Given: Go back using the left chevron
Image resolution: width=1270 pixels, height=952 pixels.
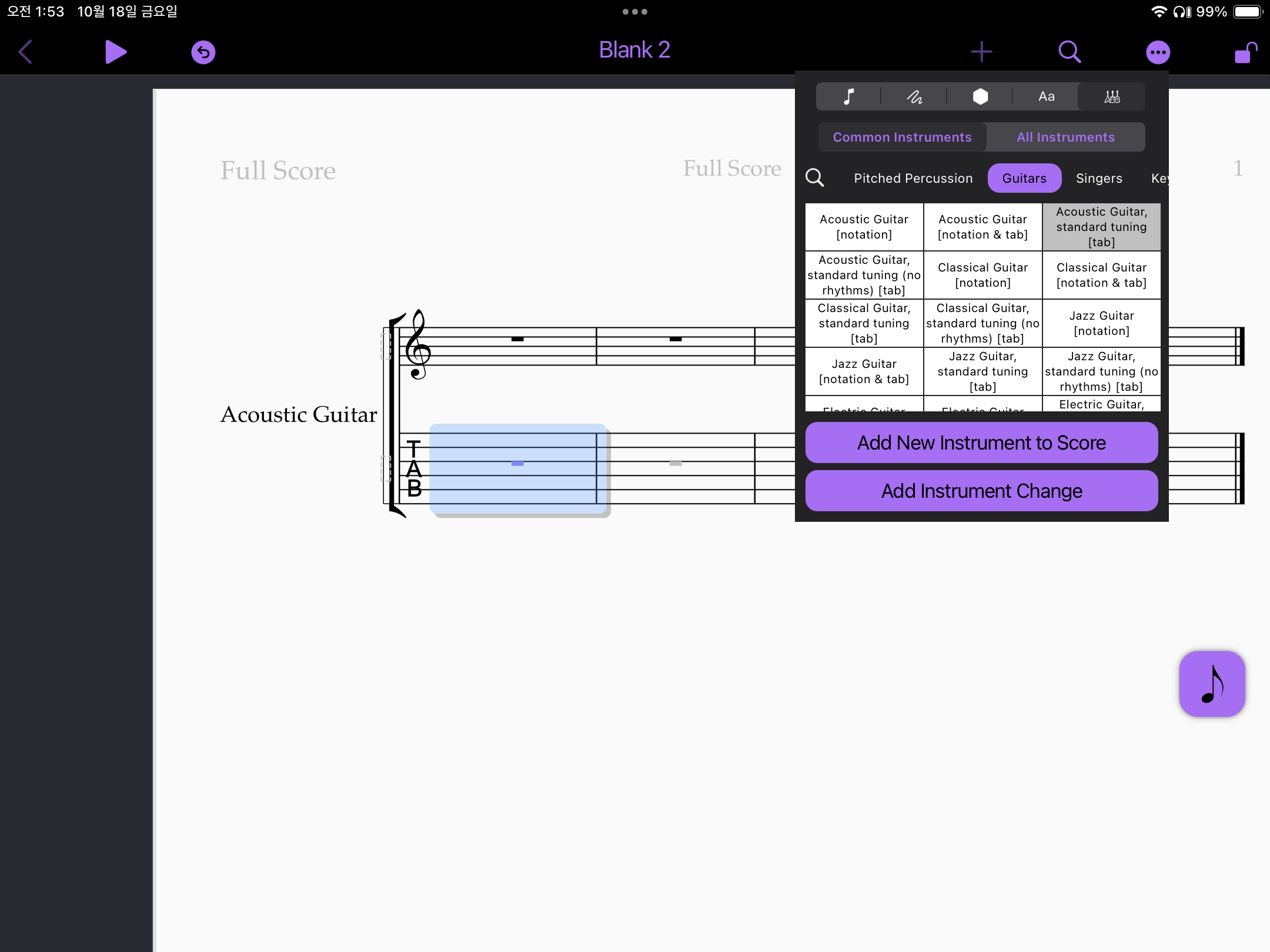Looking at the screenshot, I should click(x=25, y=52).
